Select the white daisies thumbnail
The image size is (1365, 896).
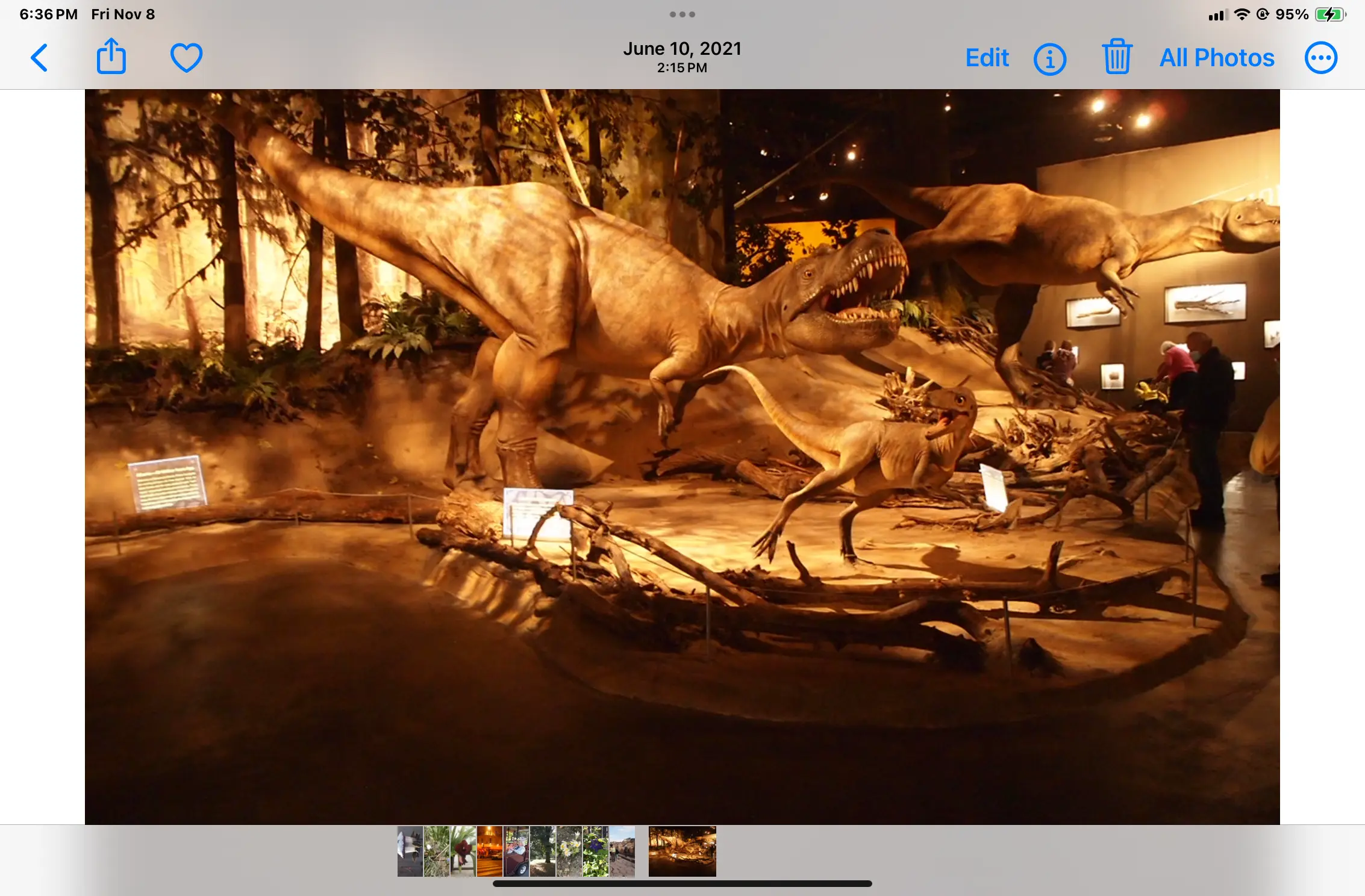(x=569, y=851)
